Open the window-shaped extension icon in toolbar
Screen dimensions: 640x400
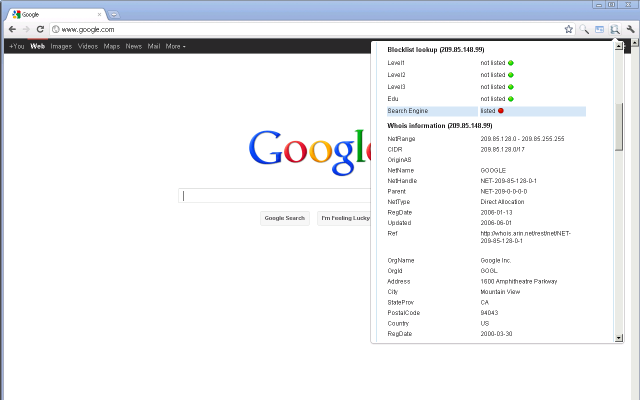tap(599, 29)
